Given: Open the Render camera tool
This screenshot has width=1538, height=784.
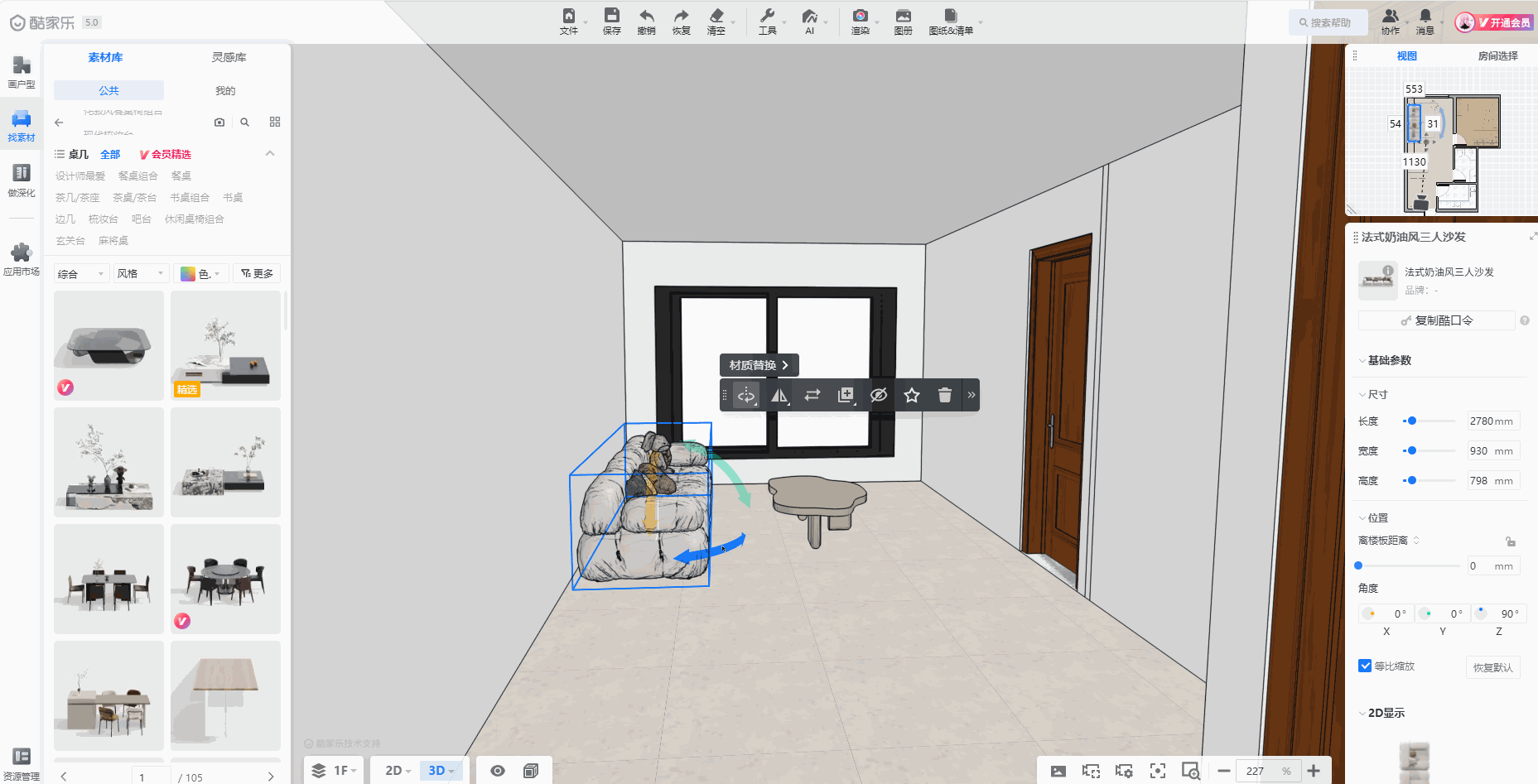Looking at the screenshot, I should click(860, 21).
